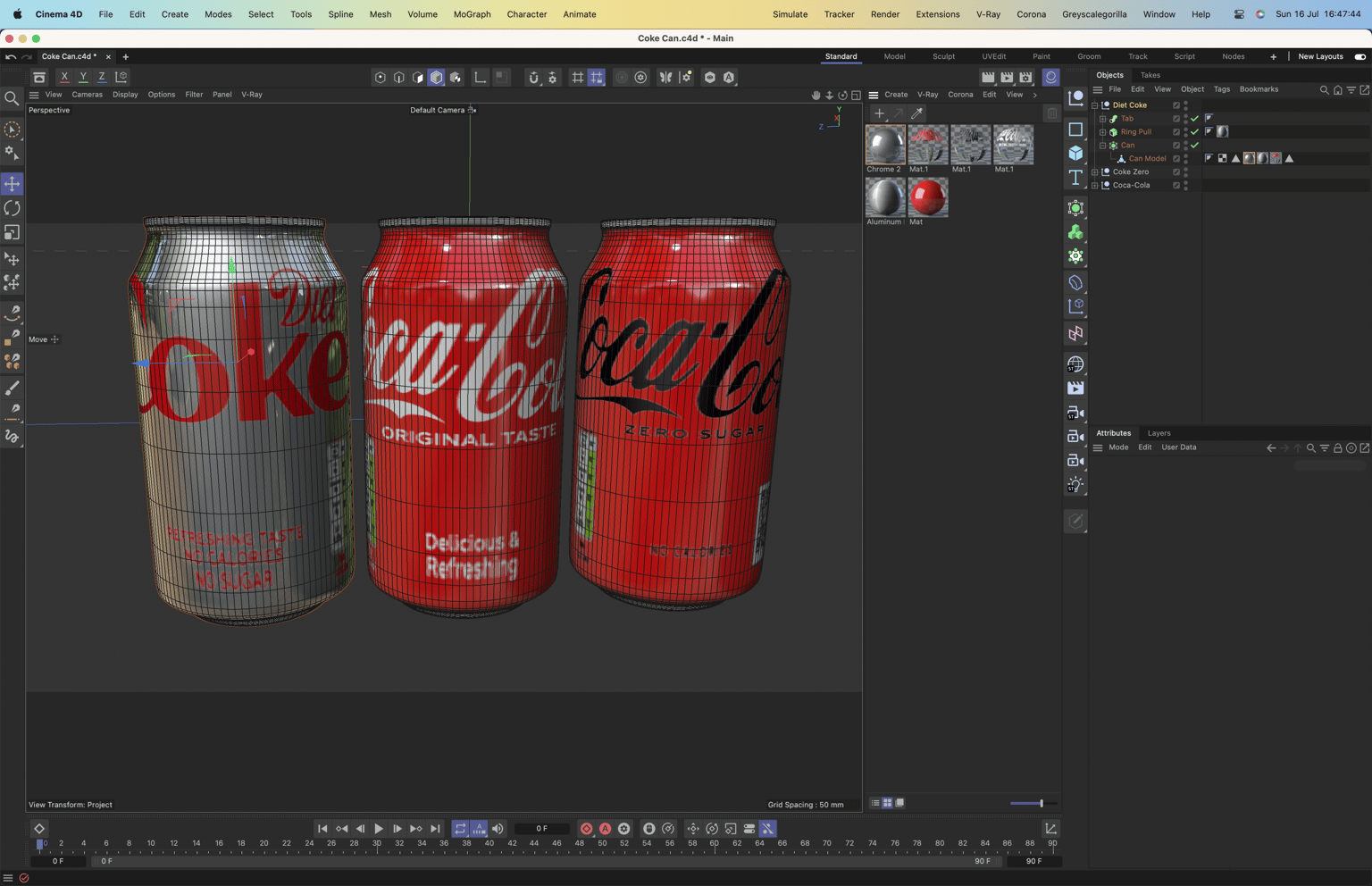Toggle layer box for Coca-Cola object
The image size is (1372, 886).
tap(1176, 185)
